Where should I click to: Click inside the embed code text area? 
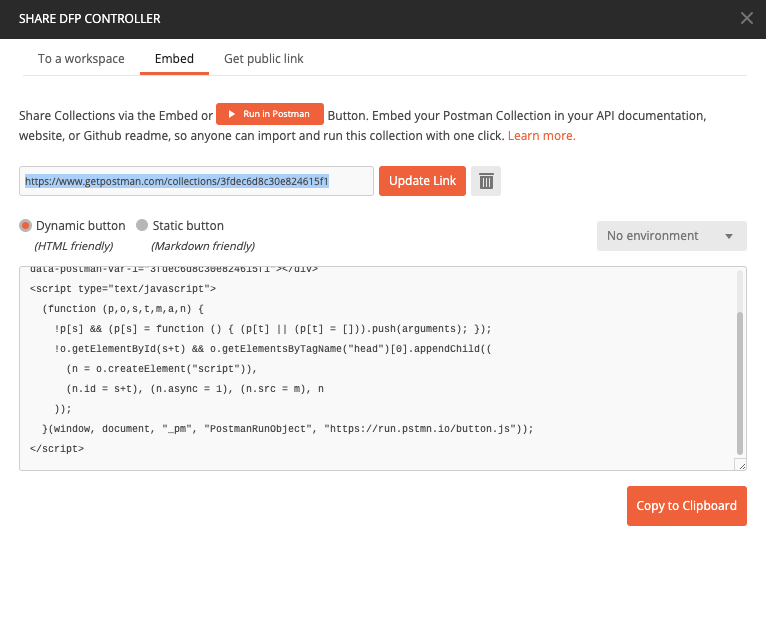click(383, 369)
